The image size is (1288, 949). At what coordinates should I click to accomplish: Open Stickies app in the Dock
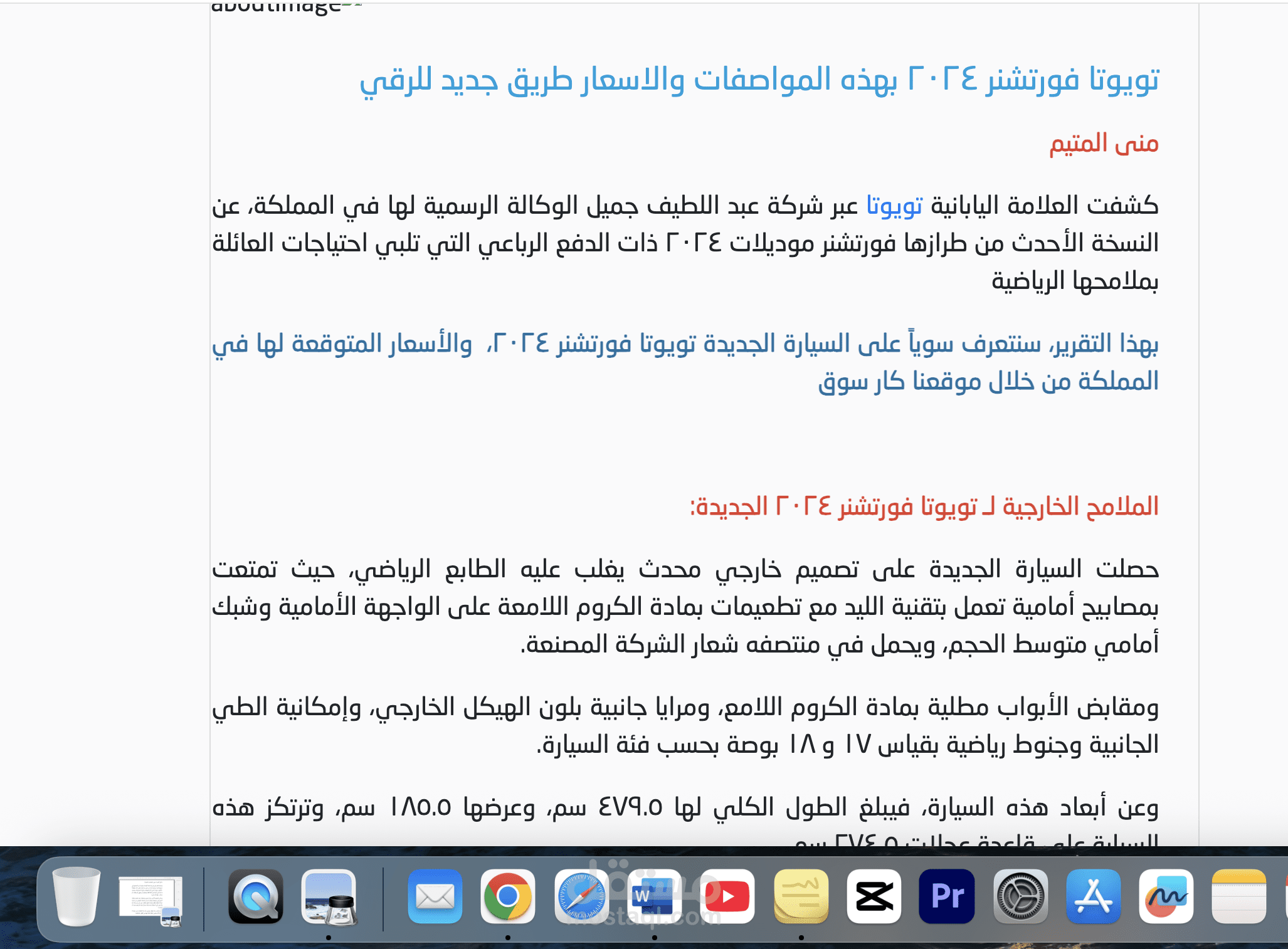801,896
